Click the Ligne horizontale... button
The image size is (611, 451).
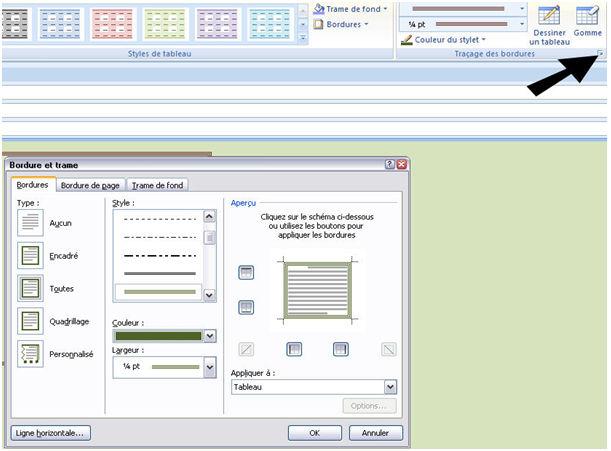51,433
